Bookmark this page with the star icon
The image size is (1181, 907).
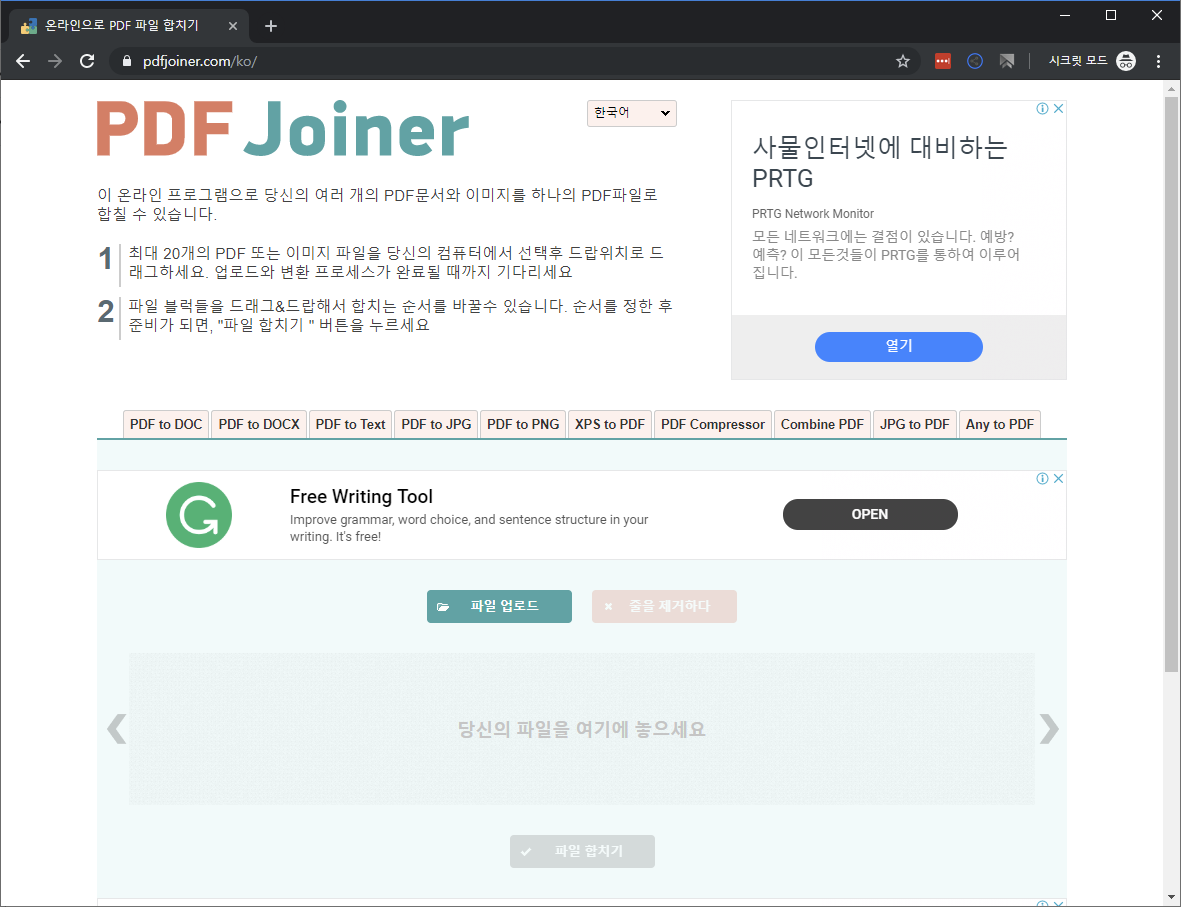click(902, 62)
